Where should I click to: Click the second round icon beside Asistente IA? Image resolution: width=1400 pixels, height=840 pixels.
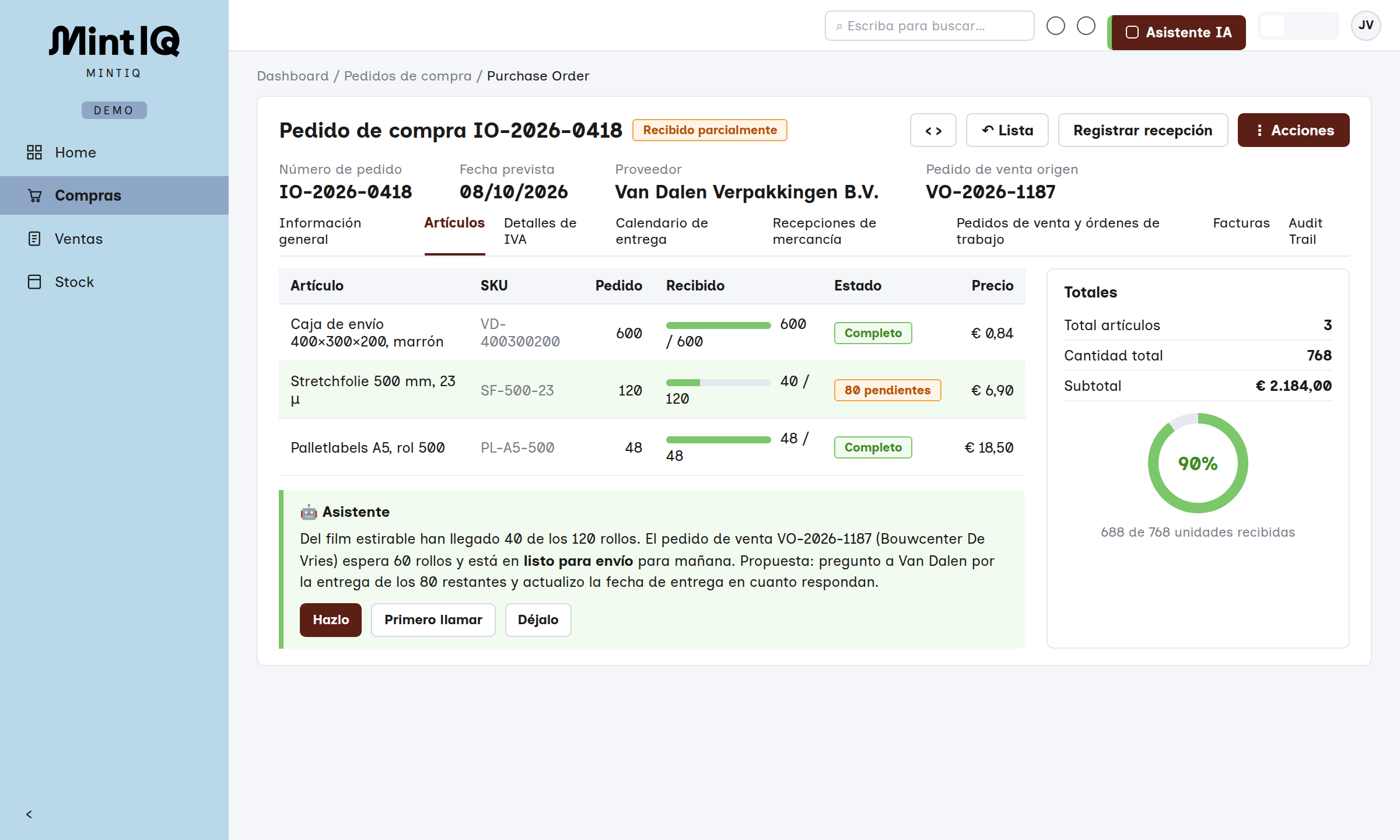[x=1086, y=26]
